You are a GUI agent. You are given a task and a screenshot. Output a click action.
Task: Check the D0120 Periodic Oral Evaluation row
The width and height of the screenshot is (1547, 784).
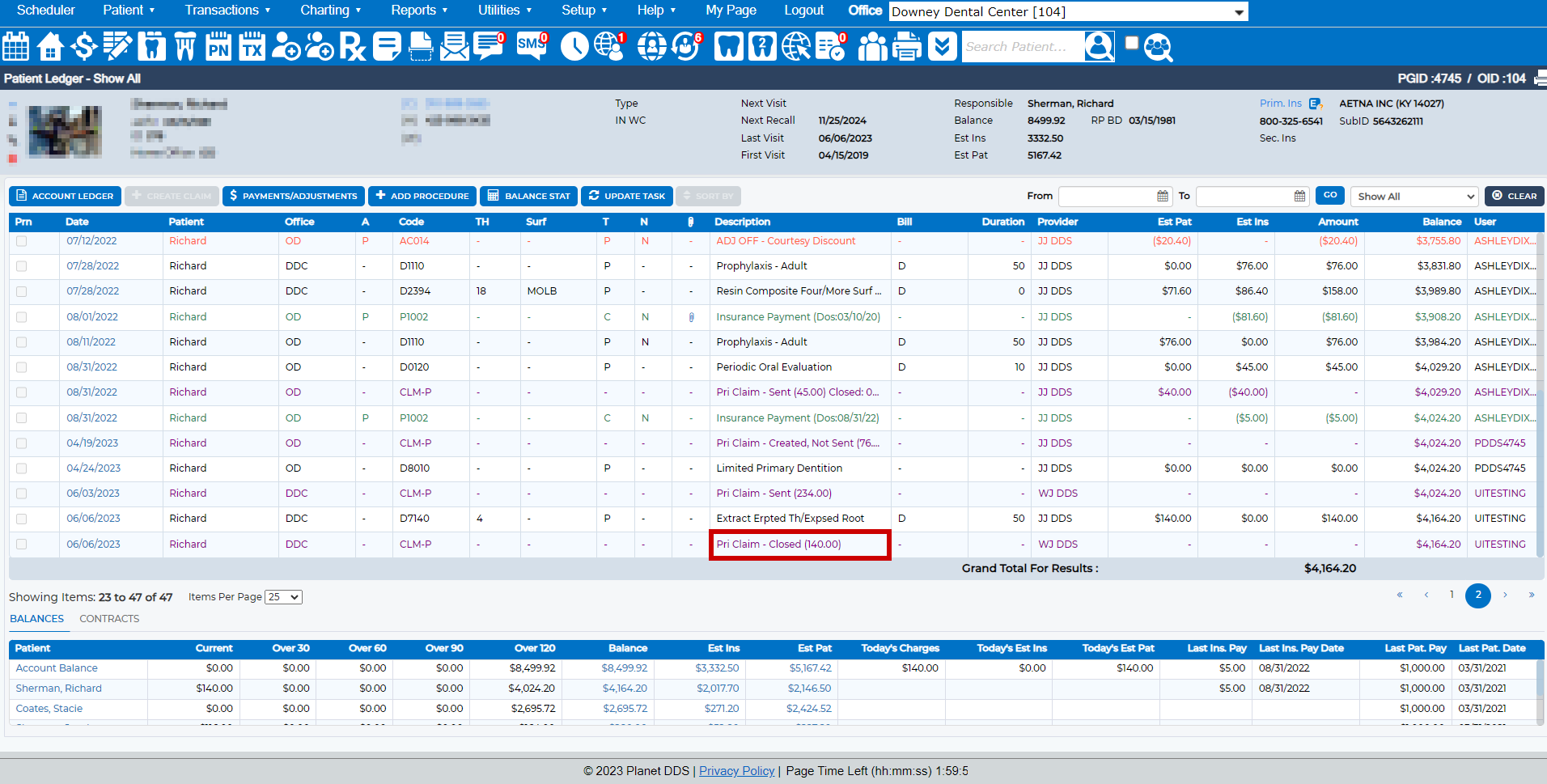click(x=22, y=367)
